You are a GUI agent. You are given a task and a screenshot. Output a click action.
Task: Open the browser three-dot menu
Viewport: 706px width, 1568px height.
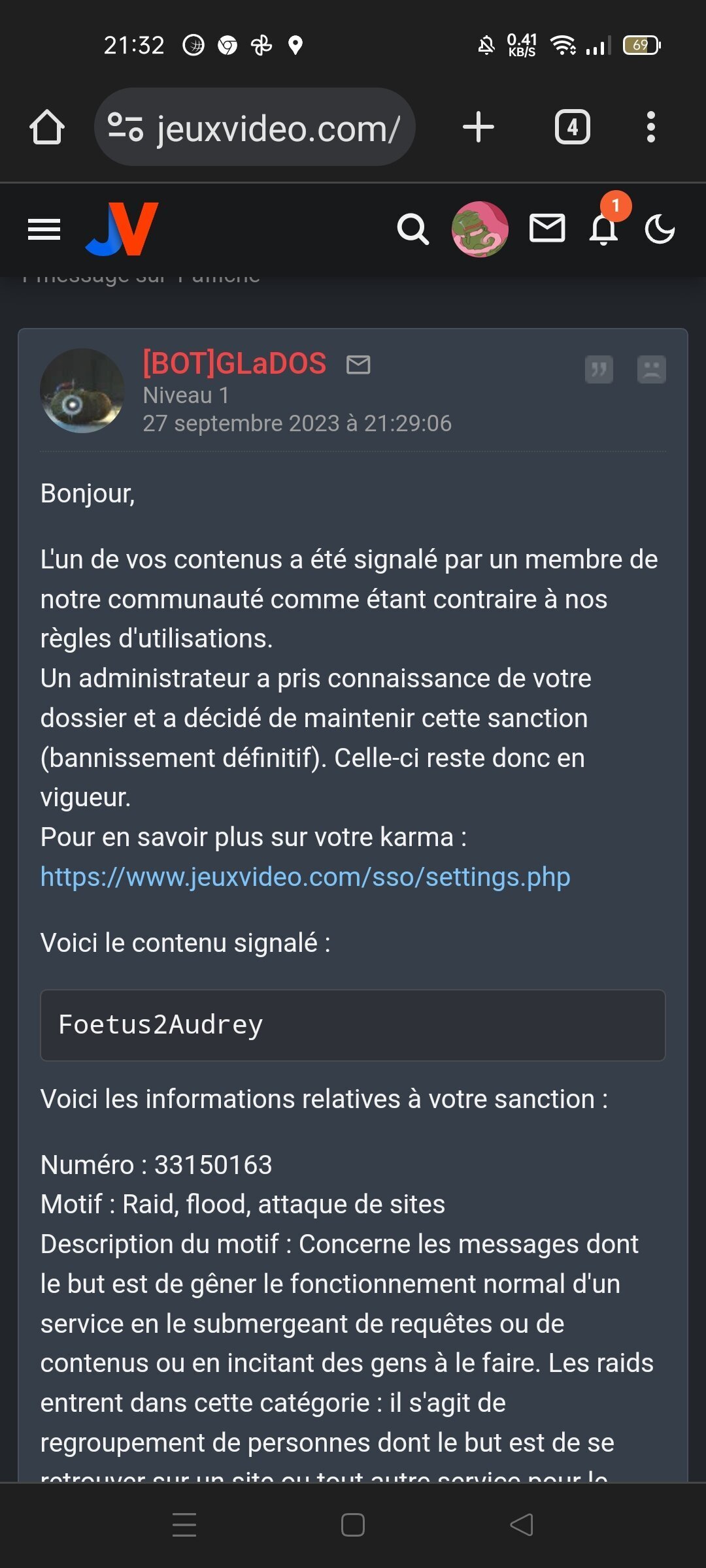[650, 127]
